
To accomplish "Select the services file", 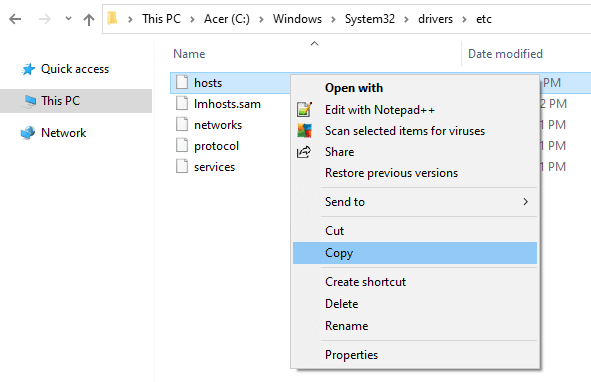I will [x=214, y=167].
